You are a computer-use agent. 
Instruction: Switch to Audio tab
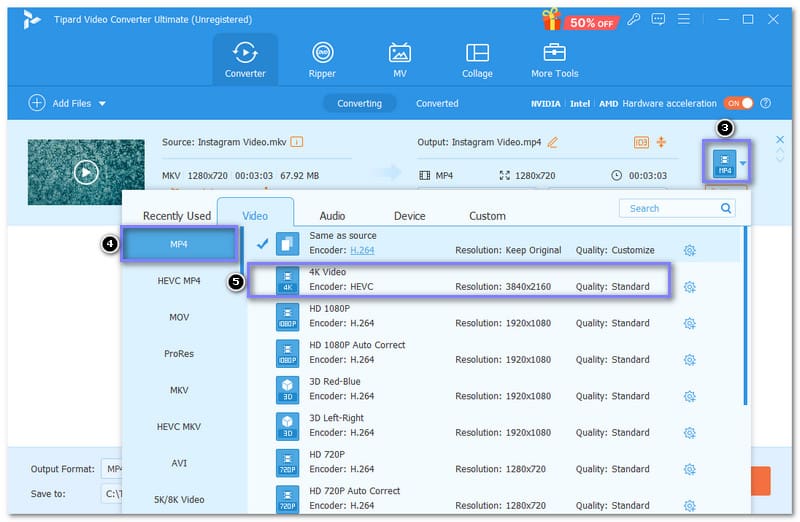coord(332,216)
